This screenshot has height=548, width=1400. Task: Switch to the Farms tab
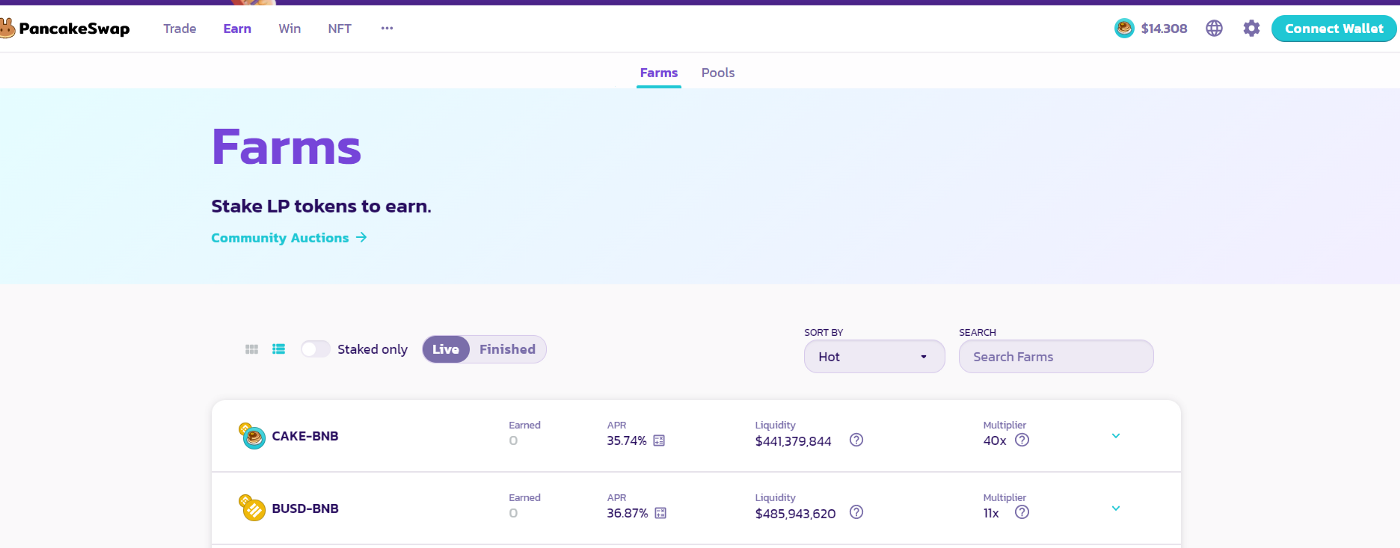tap(659, 73)
